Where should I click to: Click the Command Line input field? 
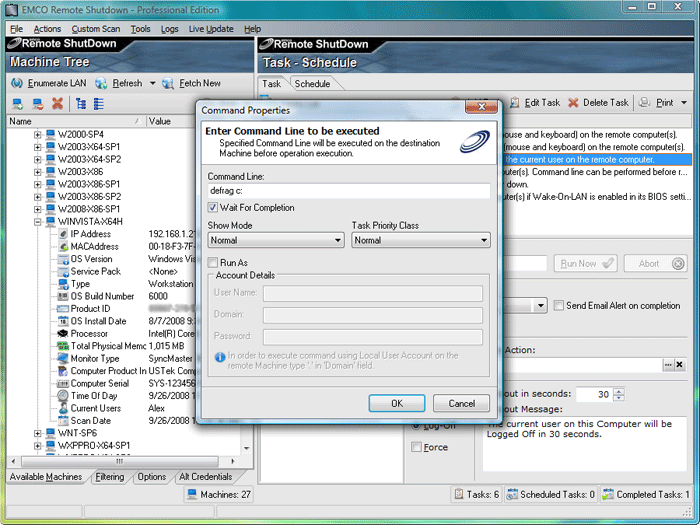(x=349, y=191)
